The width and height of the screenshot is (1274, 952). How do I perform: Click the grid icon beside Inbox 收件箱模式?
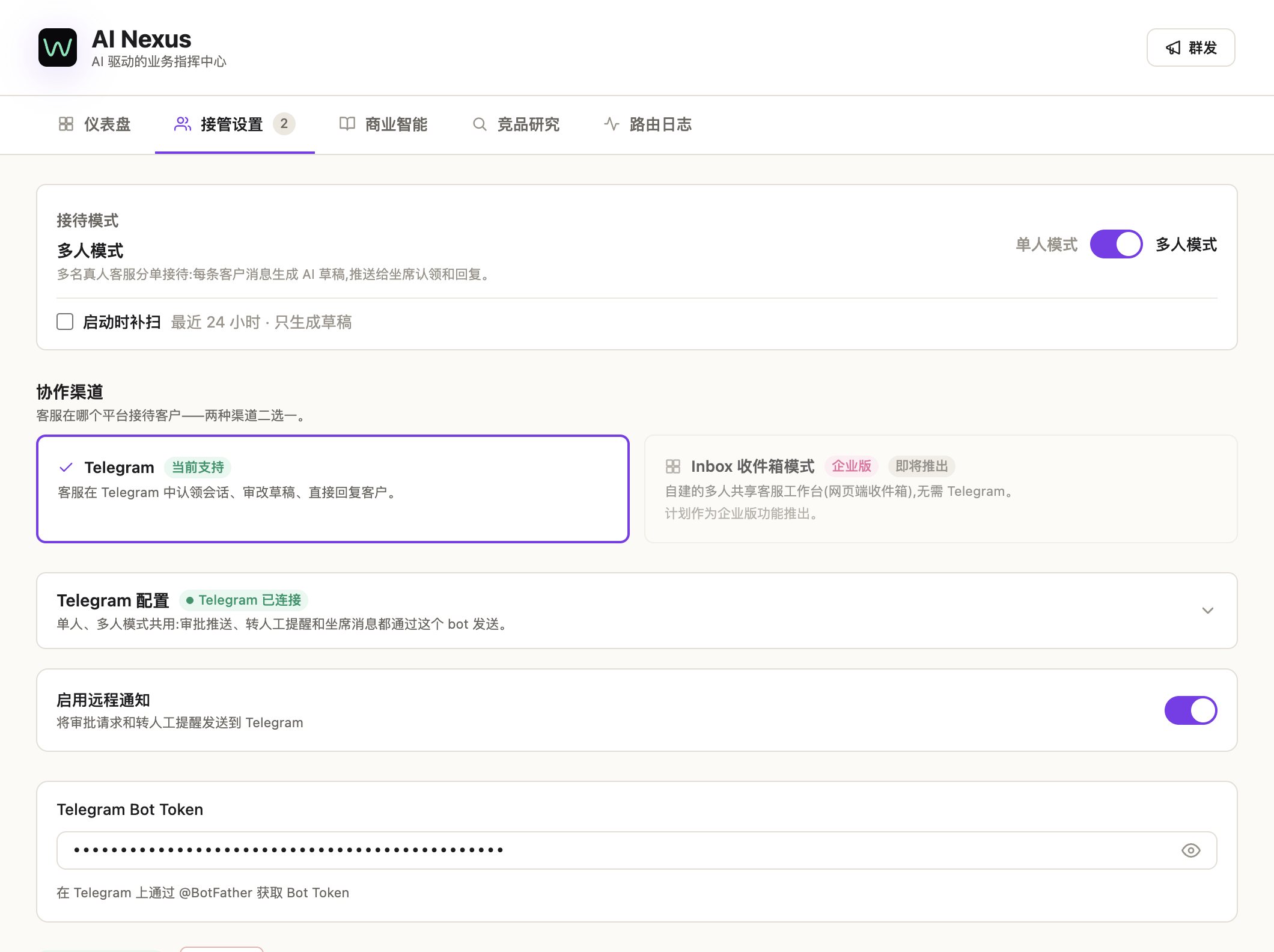tap(673, 466)
